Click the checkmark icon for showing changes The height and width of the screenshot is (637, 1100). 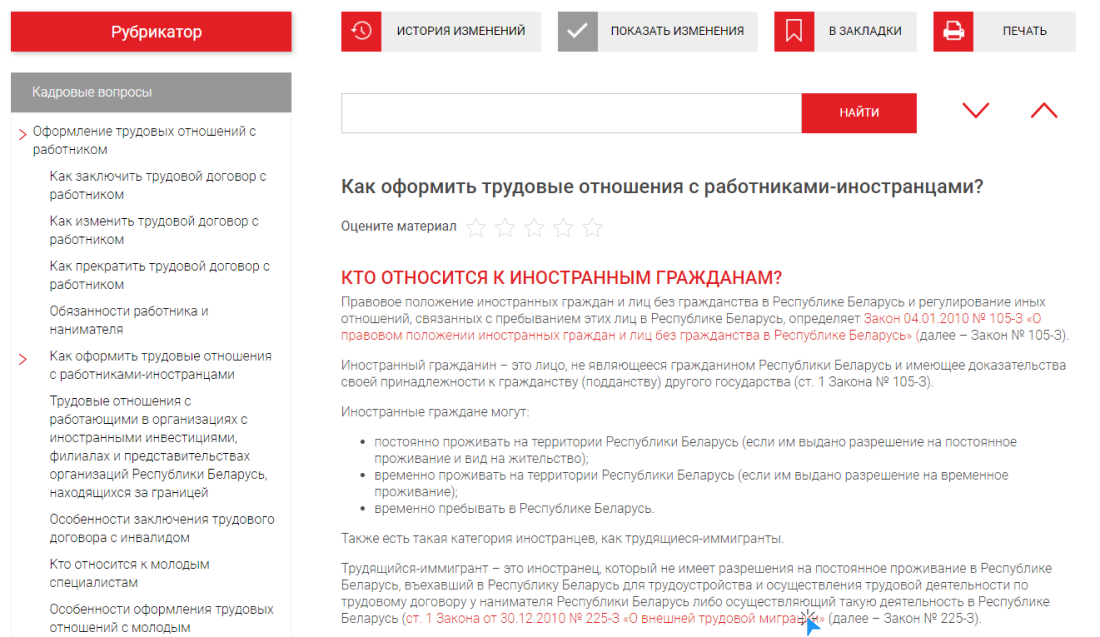pos(577,31)
